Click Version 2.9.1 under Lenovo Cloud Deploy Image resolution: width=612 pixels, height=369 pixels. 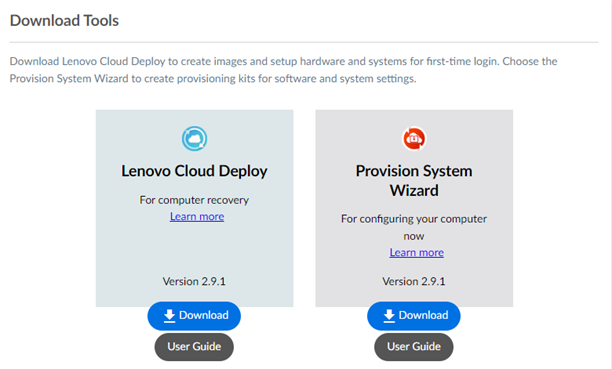pos(194,282)
